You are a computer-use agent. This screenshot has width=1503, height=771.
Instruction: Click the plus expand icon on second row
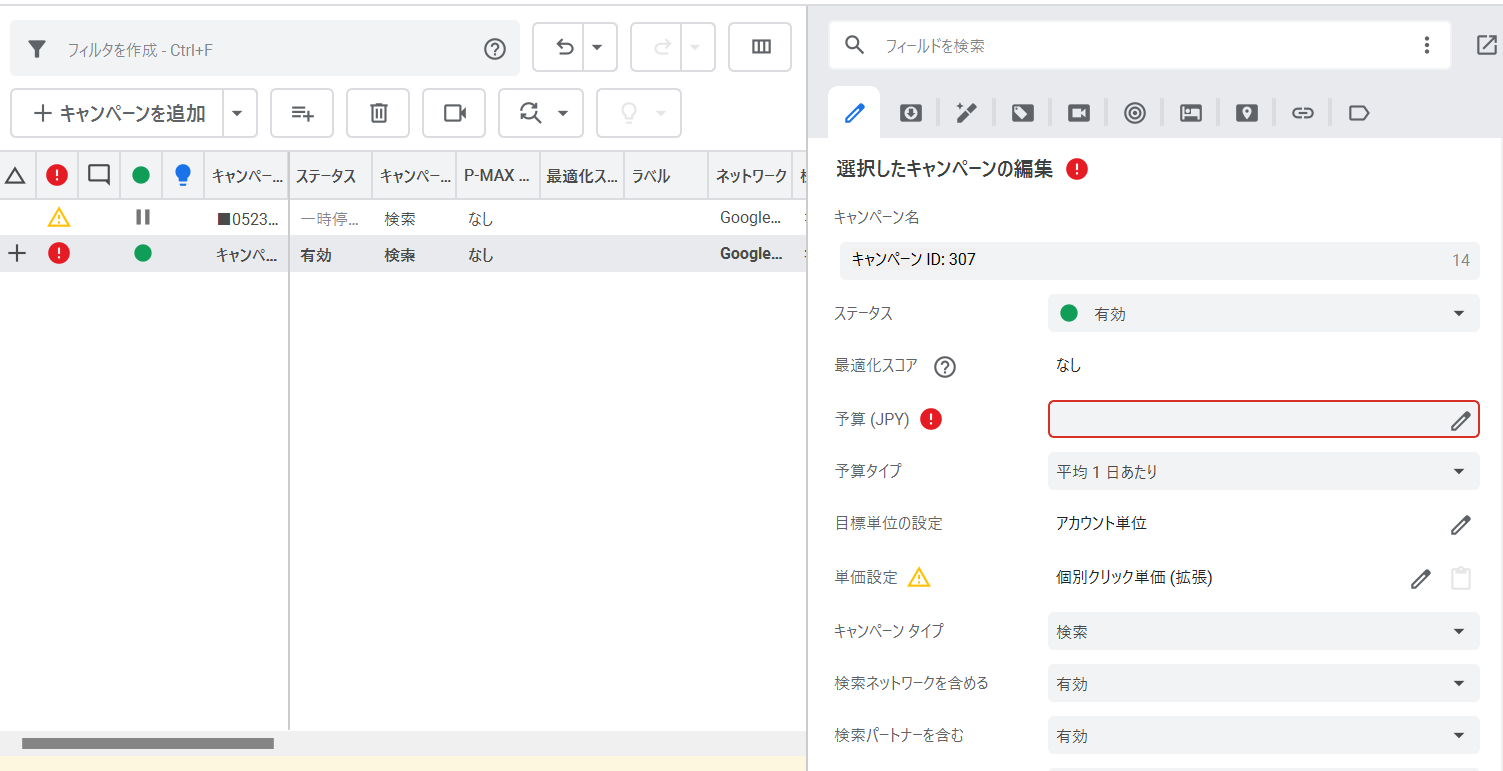16,254
